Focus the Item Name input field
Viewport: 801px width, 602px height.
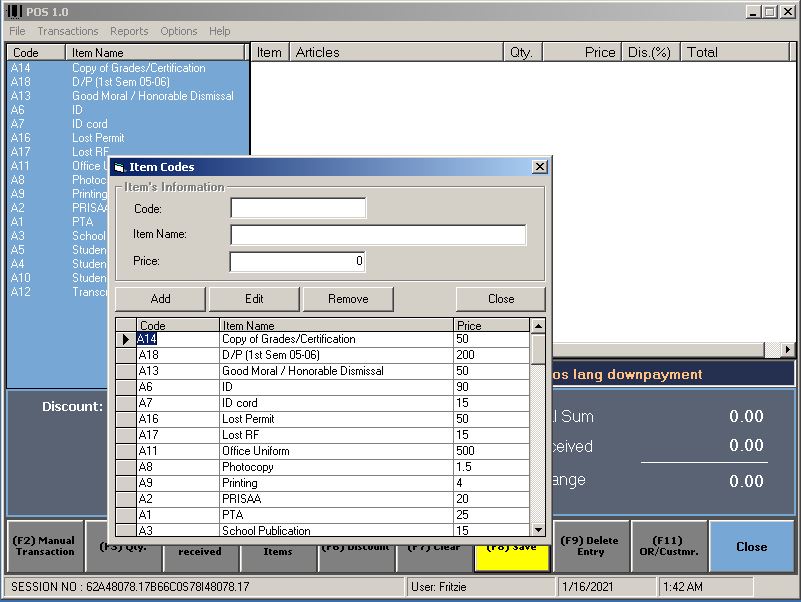click(x=378, y=235)
